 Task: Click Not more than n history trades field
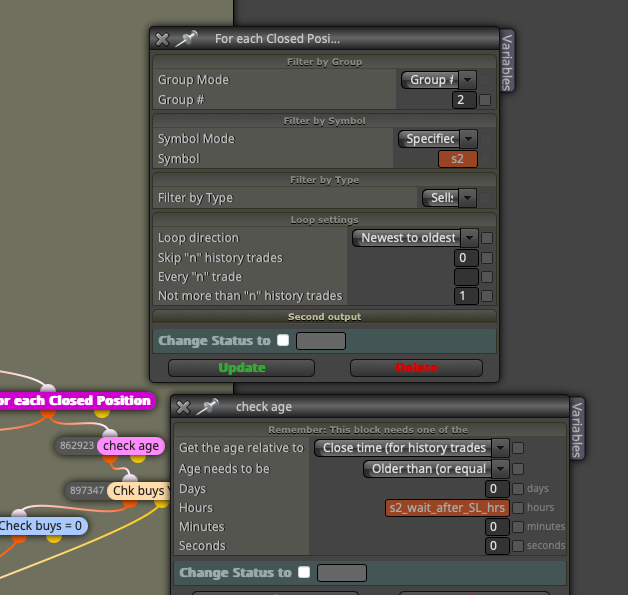[466, 296]
